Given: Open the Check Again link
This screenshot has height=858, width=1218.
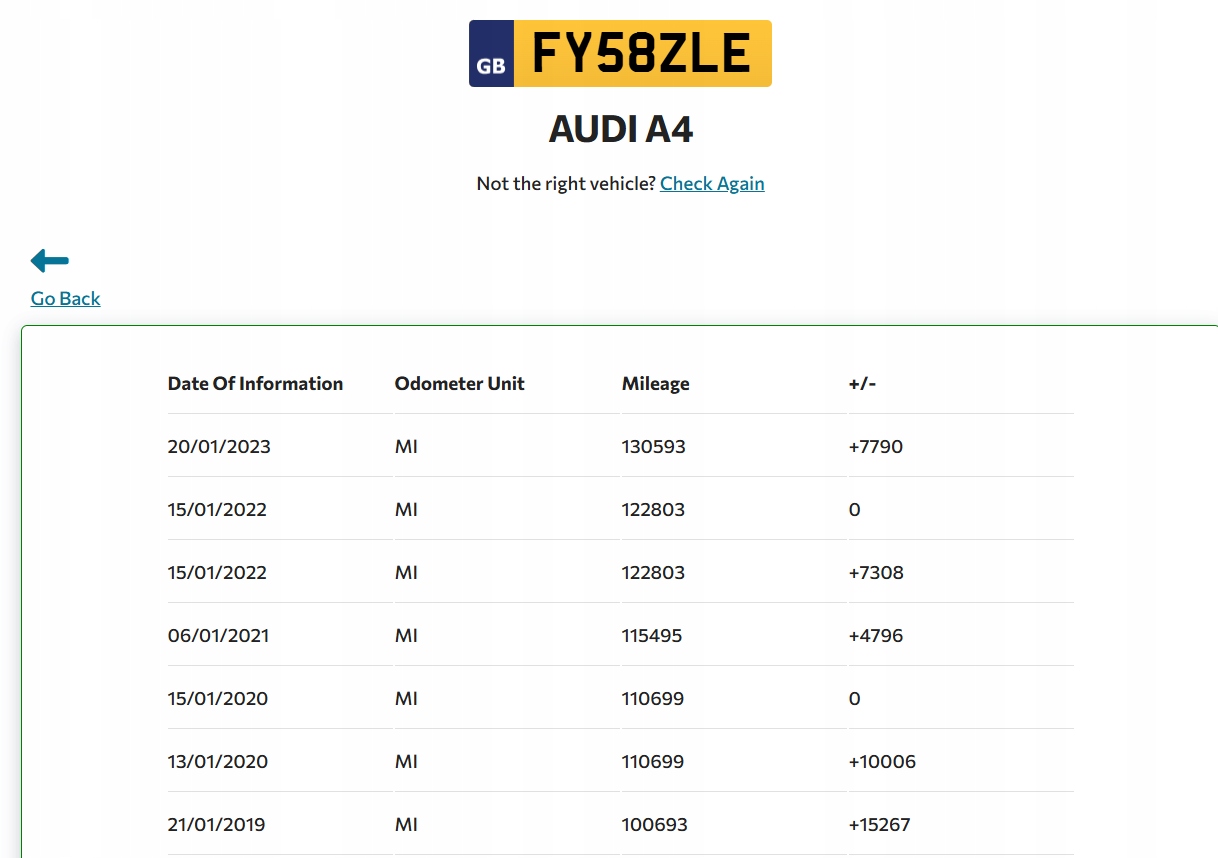Looking at the screenshot, I should pyautogui.click(x=712, y=183).
